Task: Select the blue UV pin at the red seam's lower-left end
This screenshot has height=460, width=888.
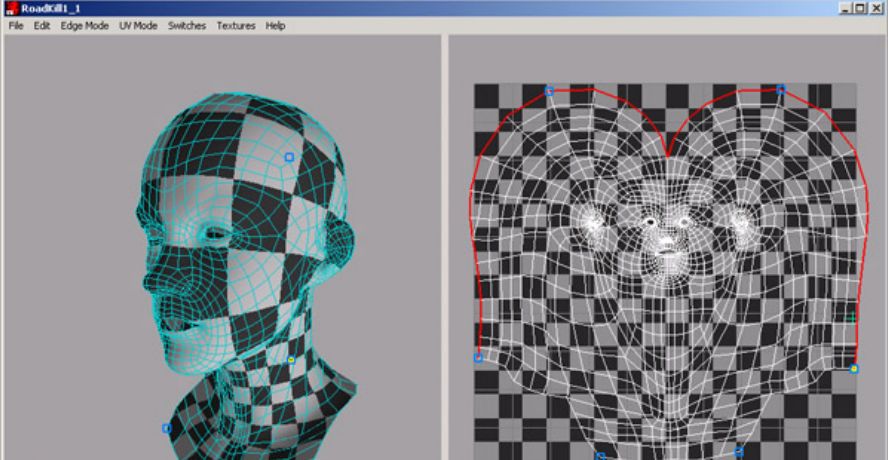Action: pyautogui.click(x=478, y=357)
